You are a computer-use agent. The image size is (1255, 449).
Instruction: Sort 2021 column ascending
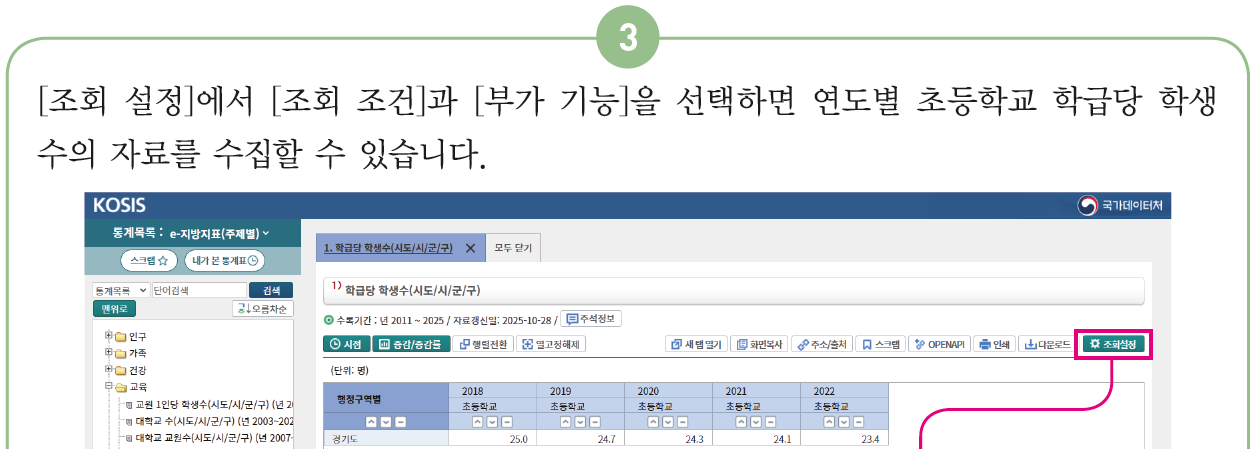coord(742,422)
